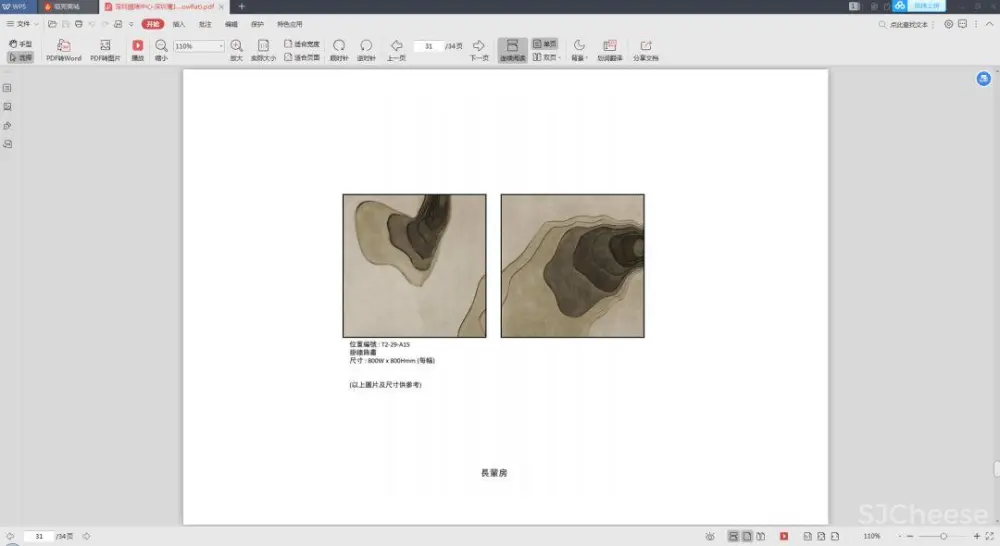Switch to single page (单页) view

click(545, 44)
